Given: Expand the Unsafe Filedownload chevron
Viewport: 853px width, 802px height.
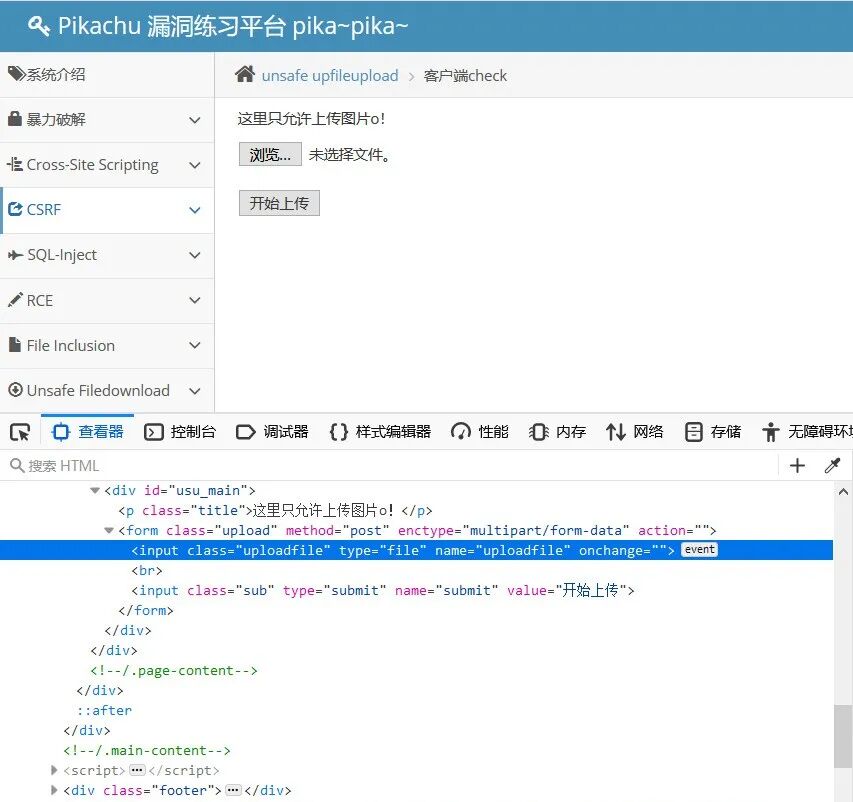Looking at the screenshot, I should (x=195, y=391).
